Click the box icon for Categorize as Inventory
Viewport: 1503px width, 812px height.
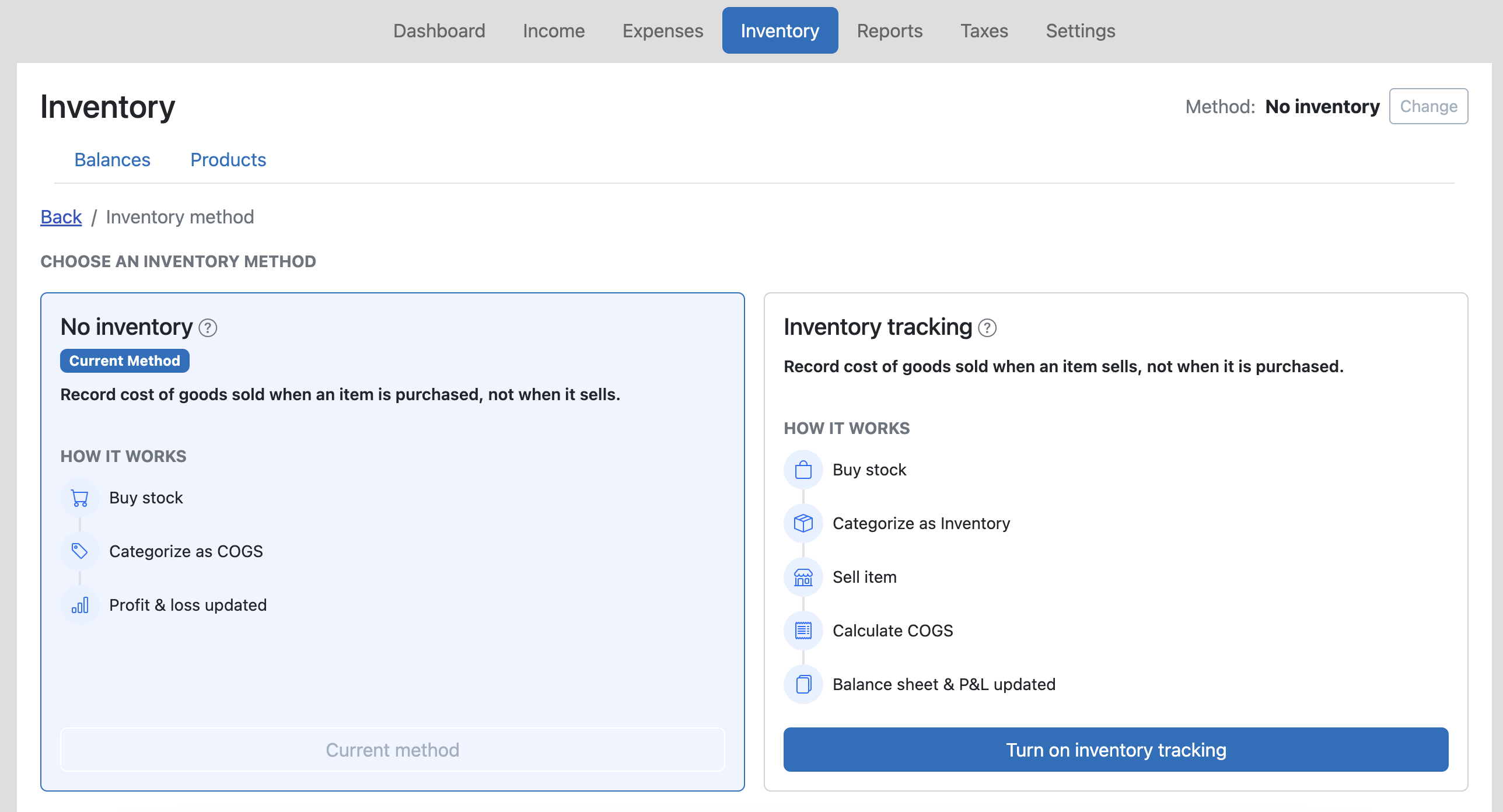(803, 523)
